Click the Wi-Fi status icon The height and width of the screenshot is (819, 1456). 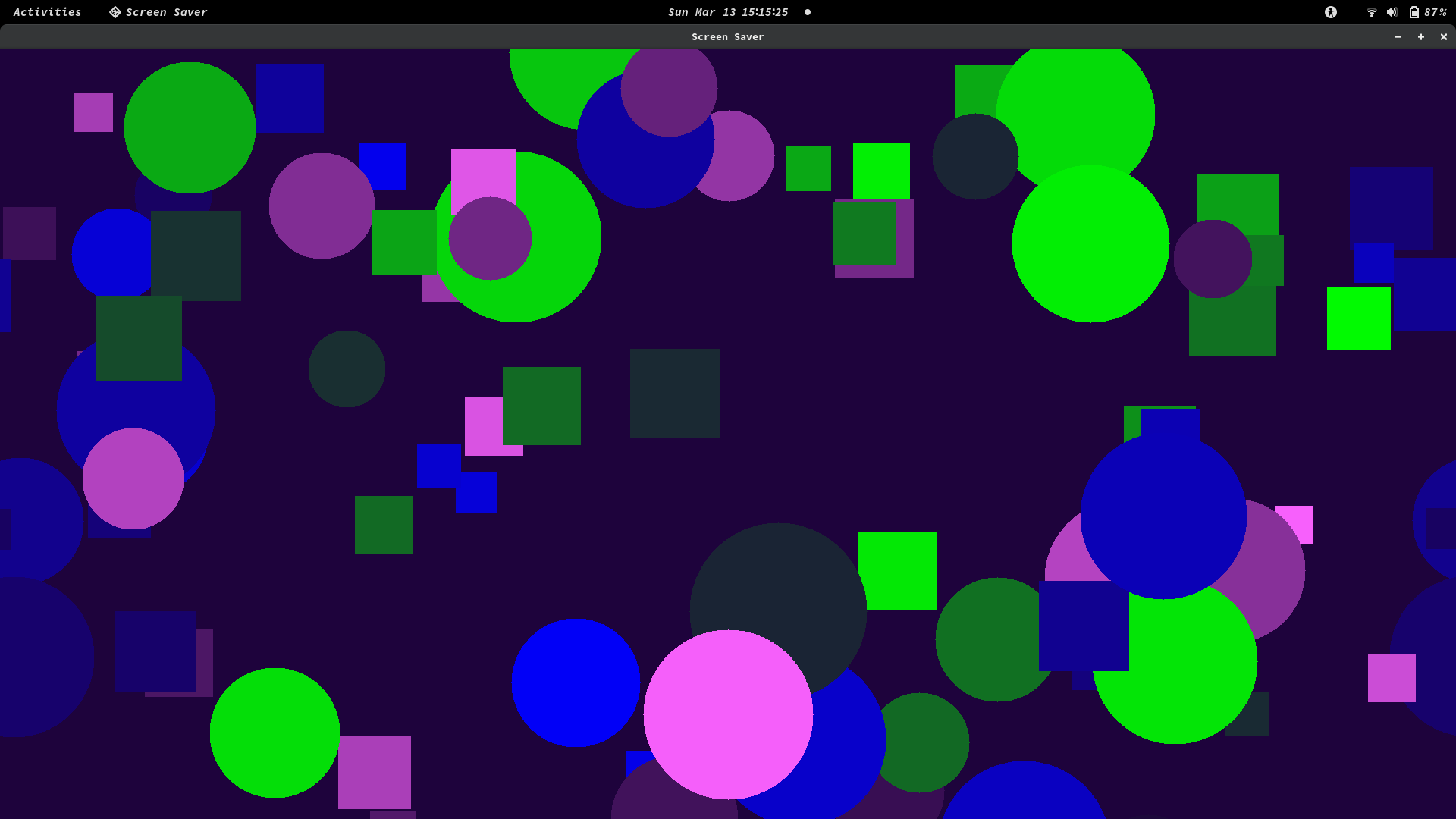click(1371, 12)
